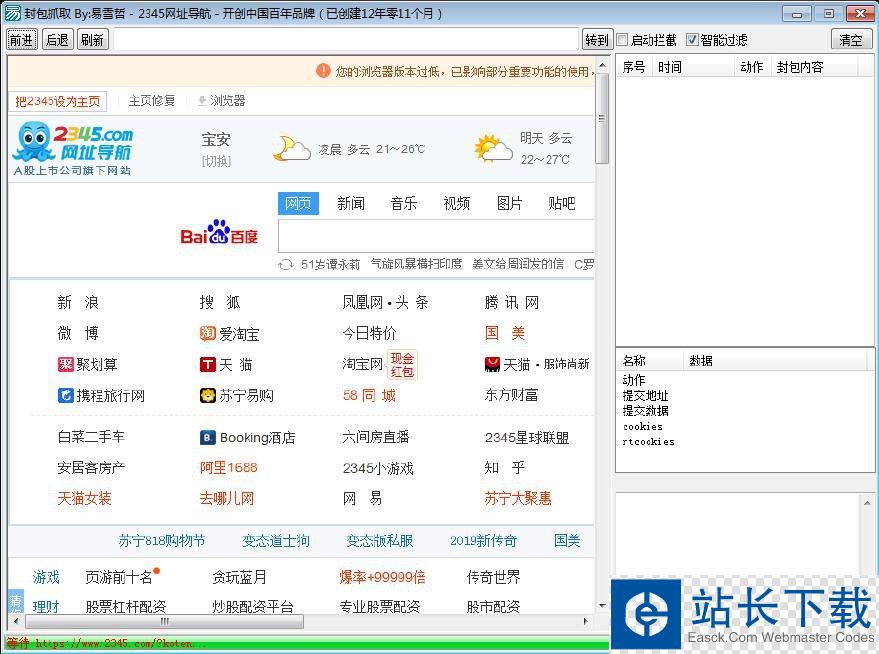Image resolution: width=879 pixels, height=654 pixels.
Task: Click the Booking酒店 blue B icon
Action: (207, 438)
